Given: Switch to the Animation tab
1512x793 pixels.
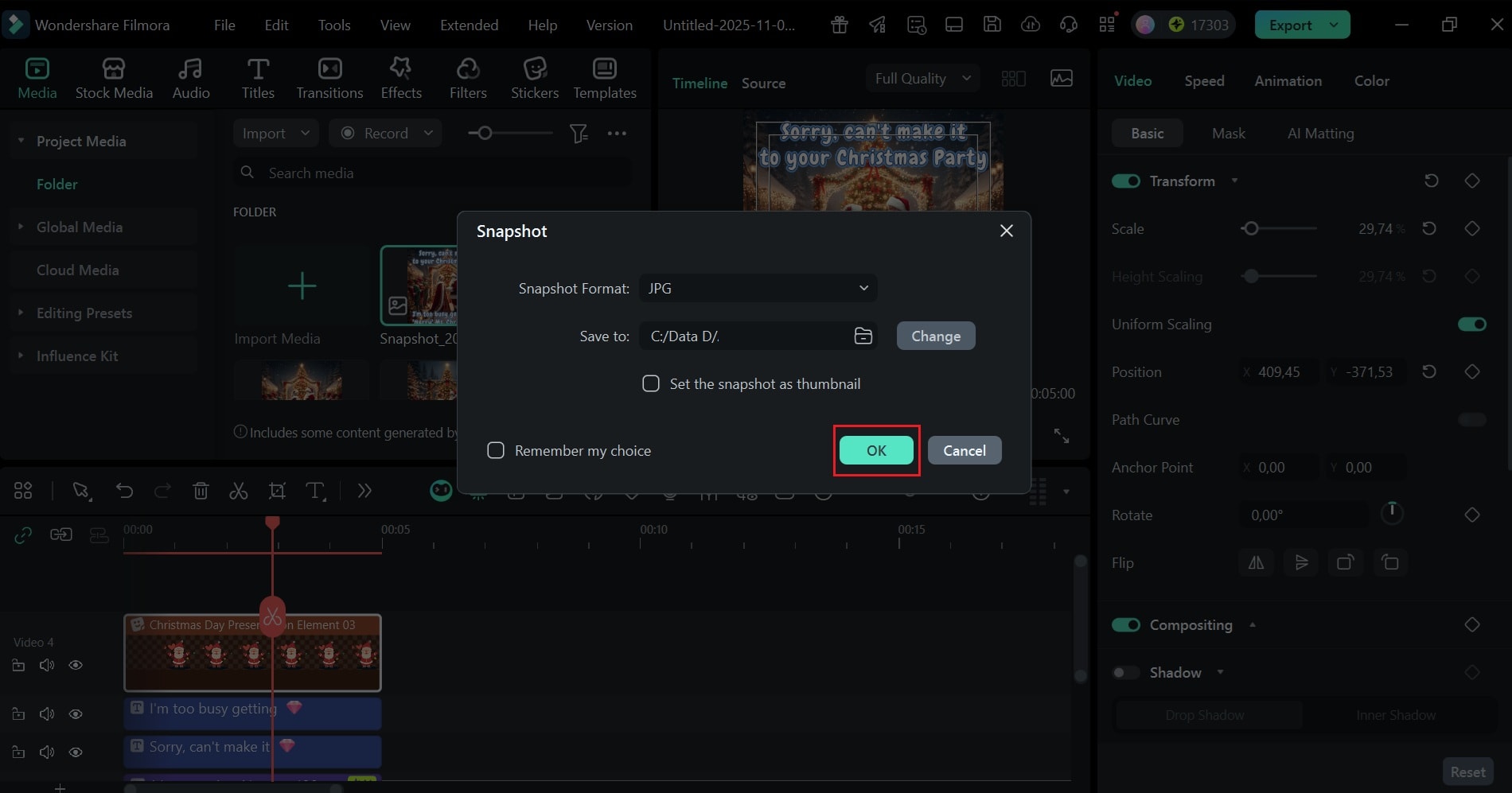Looking at the screenshot, I should coord(1288,81).
